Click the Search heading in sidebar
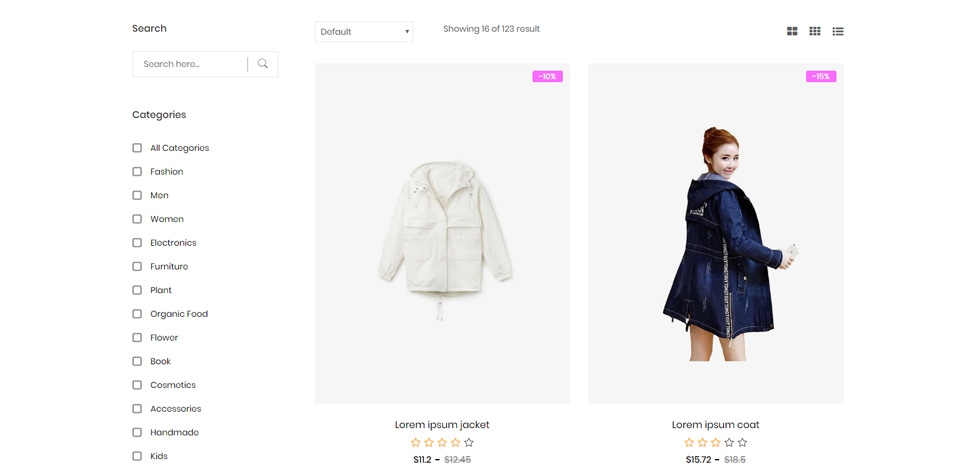The width and height of the screenshot is (980, 471). (149, 29)
